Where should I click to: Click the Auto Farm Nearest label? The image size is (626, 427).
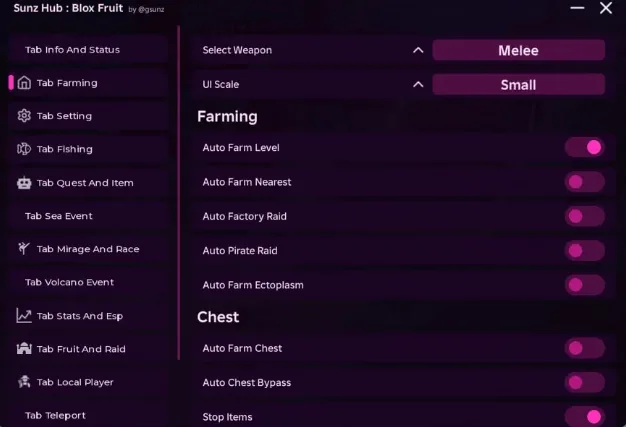247,182
